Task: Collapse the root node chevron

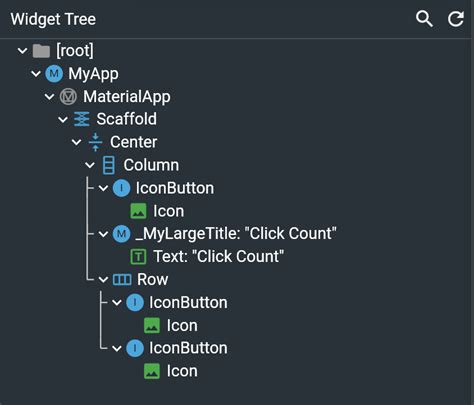Action: (x=22, y=51)
